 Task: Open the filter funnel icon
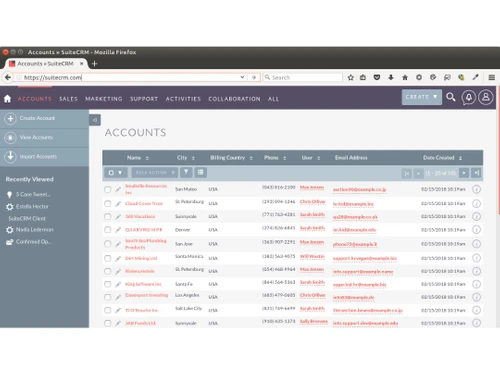pyautogui.click(x=186, y=172)
